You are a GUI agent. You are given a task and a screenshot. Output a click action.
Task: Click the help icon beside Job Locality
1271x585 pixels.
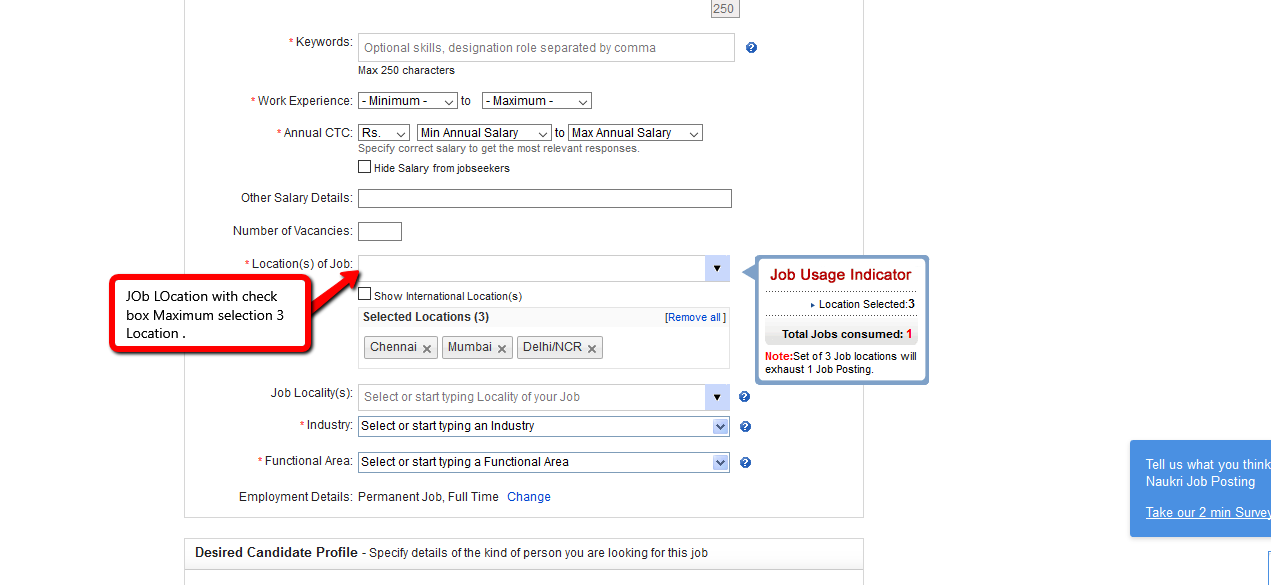click(x=744, y=397)
